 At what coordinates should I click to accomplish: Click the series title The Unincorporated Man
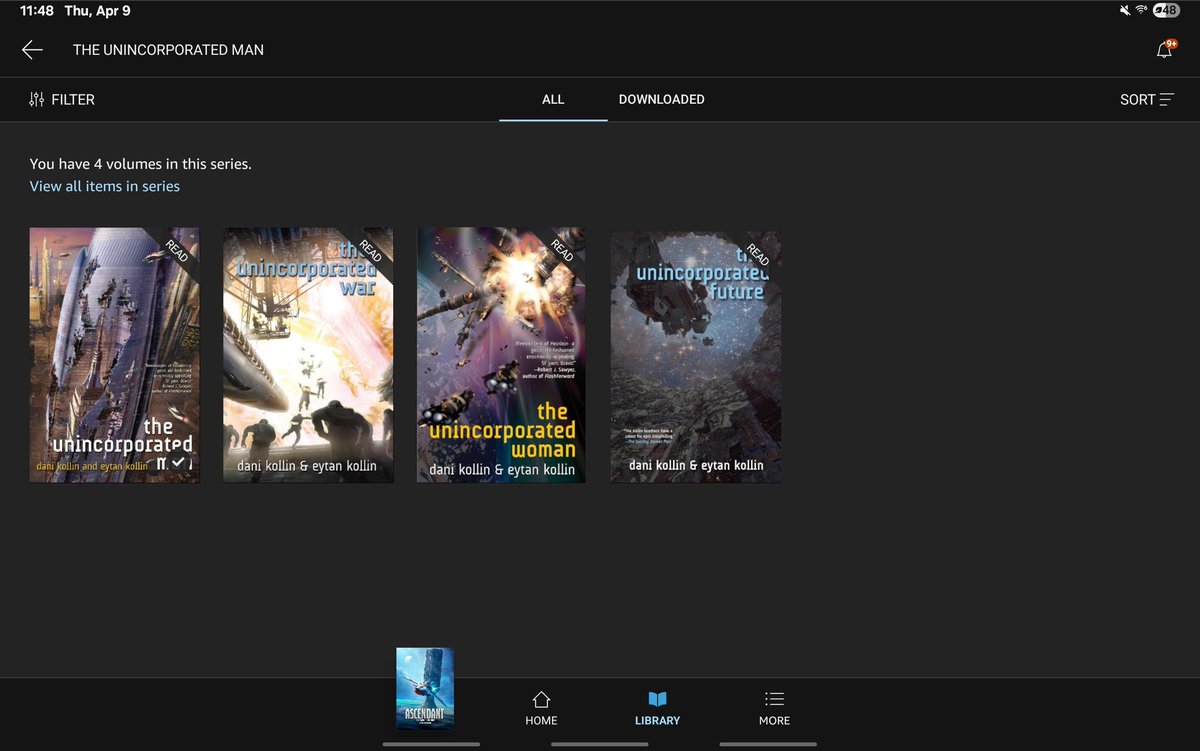click(168, 50)
